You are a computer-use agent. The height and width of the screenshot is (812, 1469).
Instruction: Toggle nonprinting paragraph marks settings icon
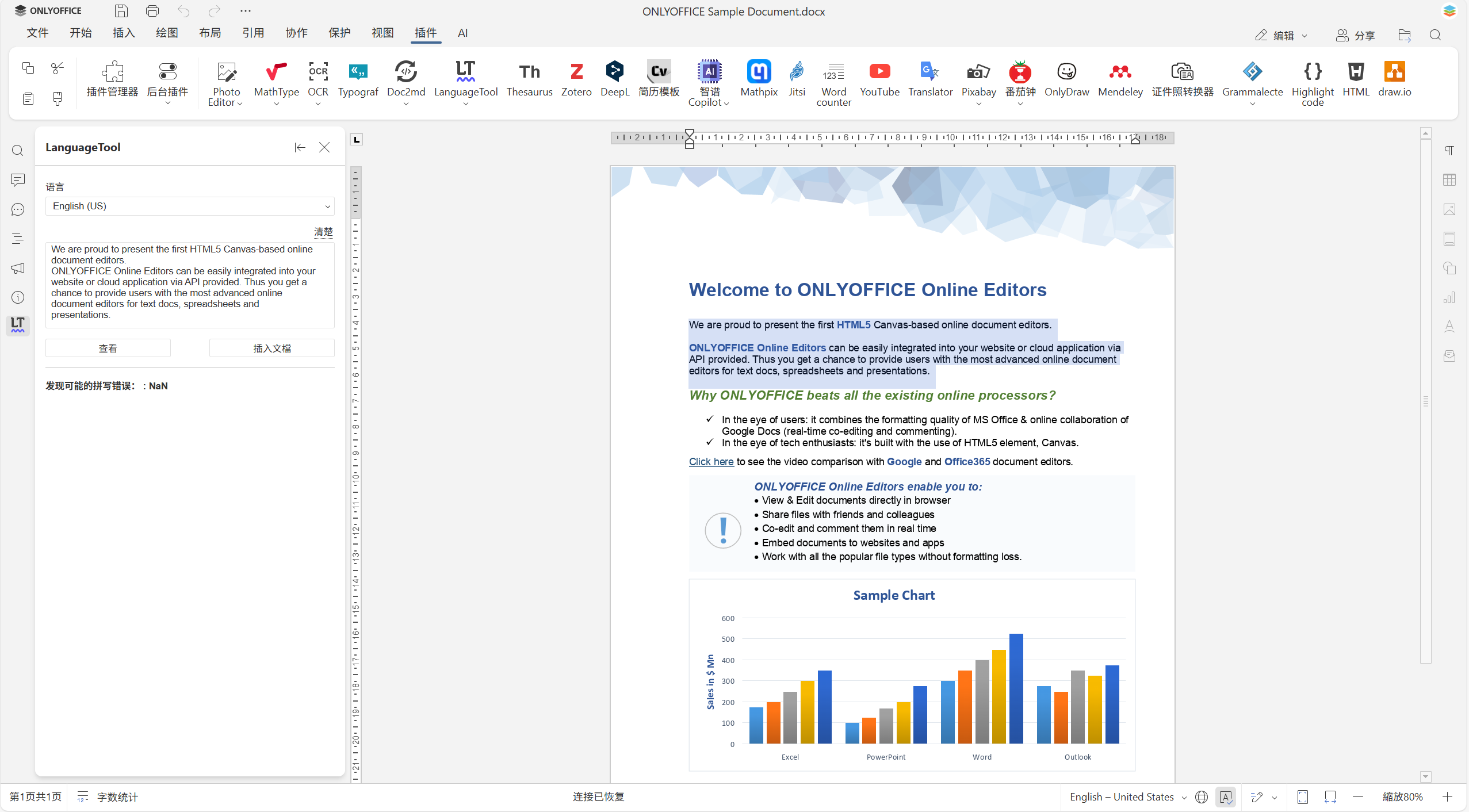[1449, 150]
